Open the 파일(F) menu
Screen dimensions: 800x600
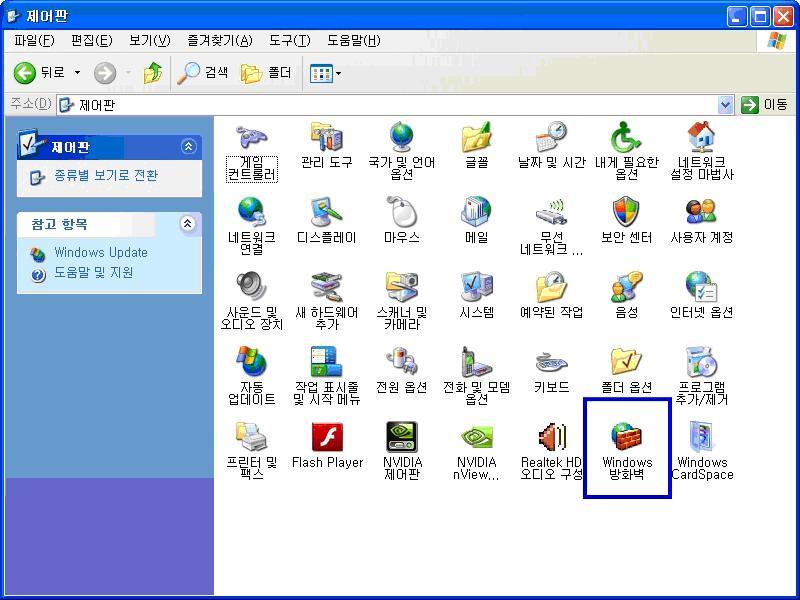(x=34, y=40)
